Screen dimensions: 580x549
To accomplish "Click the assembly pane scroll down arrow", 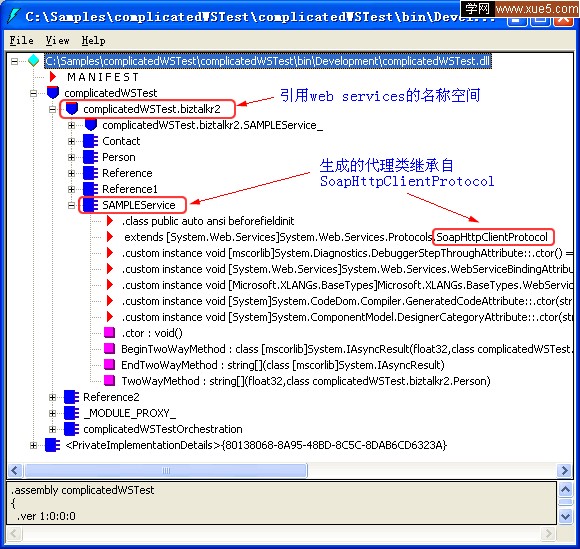I will coord(566,516).
